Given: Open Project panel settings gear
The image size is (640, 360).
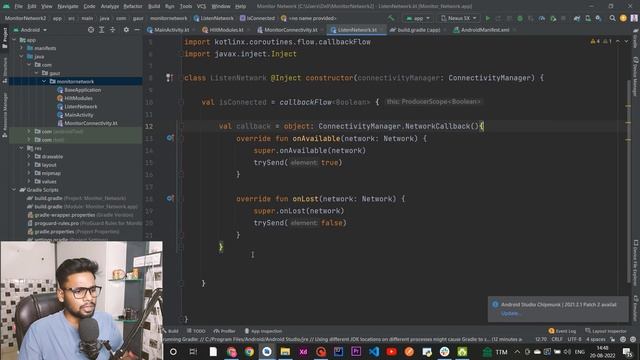Looking at the screenshot, I should pyautogui.click(x=126, y=30).
